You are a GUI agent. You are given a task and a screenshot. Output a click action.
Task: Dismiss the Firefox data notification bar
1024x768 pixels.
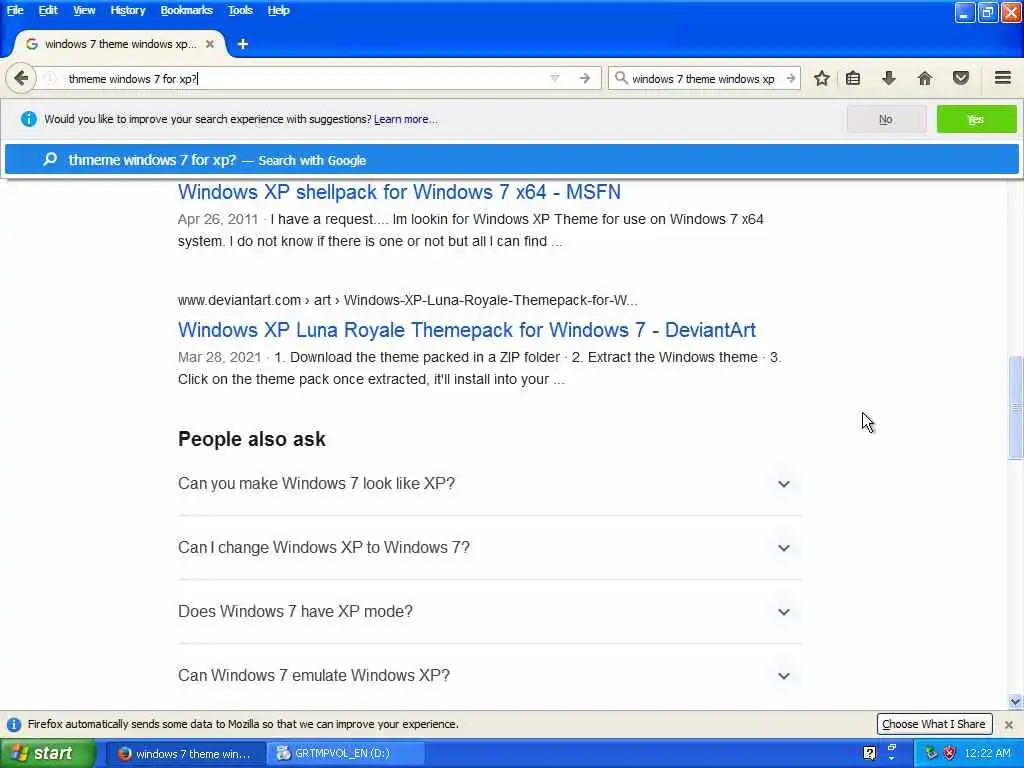pyautogui.click(x=1008, y=724)
